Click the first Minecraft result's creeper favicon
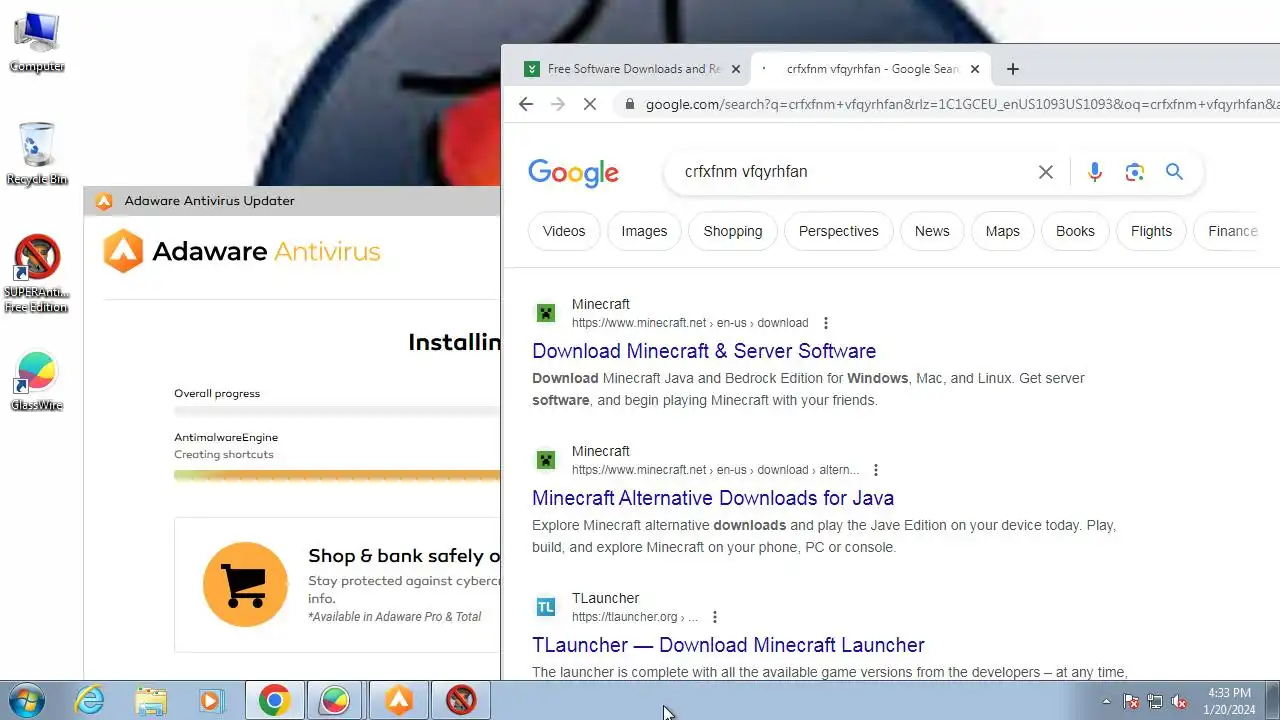The width and height of the screenshot is (1280, 720). [x=546, y=313]
